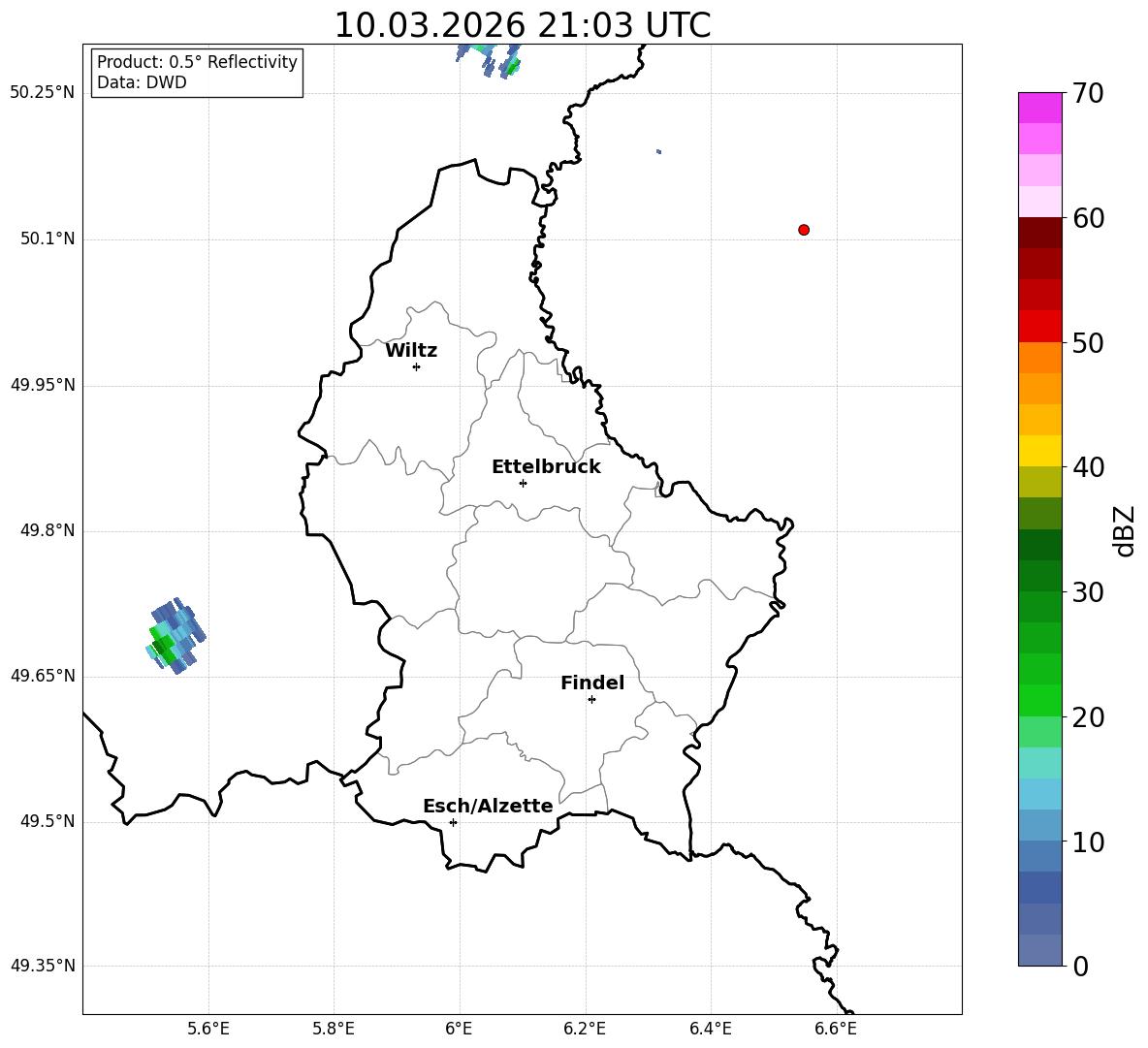
Task: Click the red dot marker east of Luxembourg
Action: [804, 230]
